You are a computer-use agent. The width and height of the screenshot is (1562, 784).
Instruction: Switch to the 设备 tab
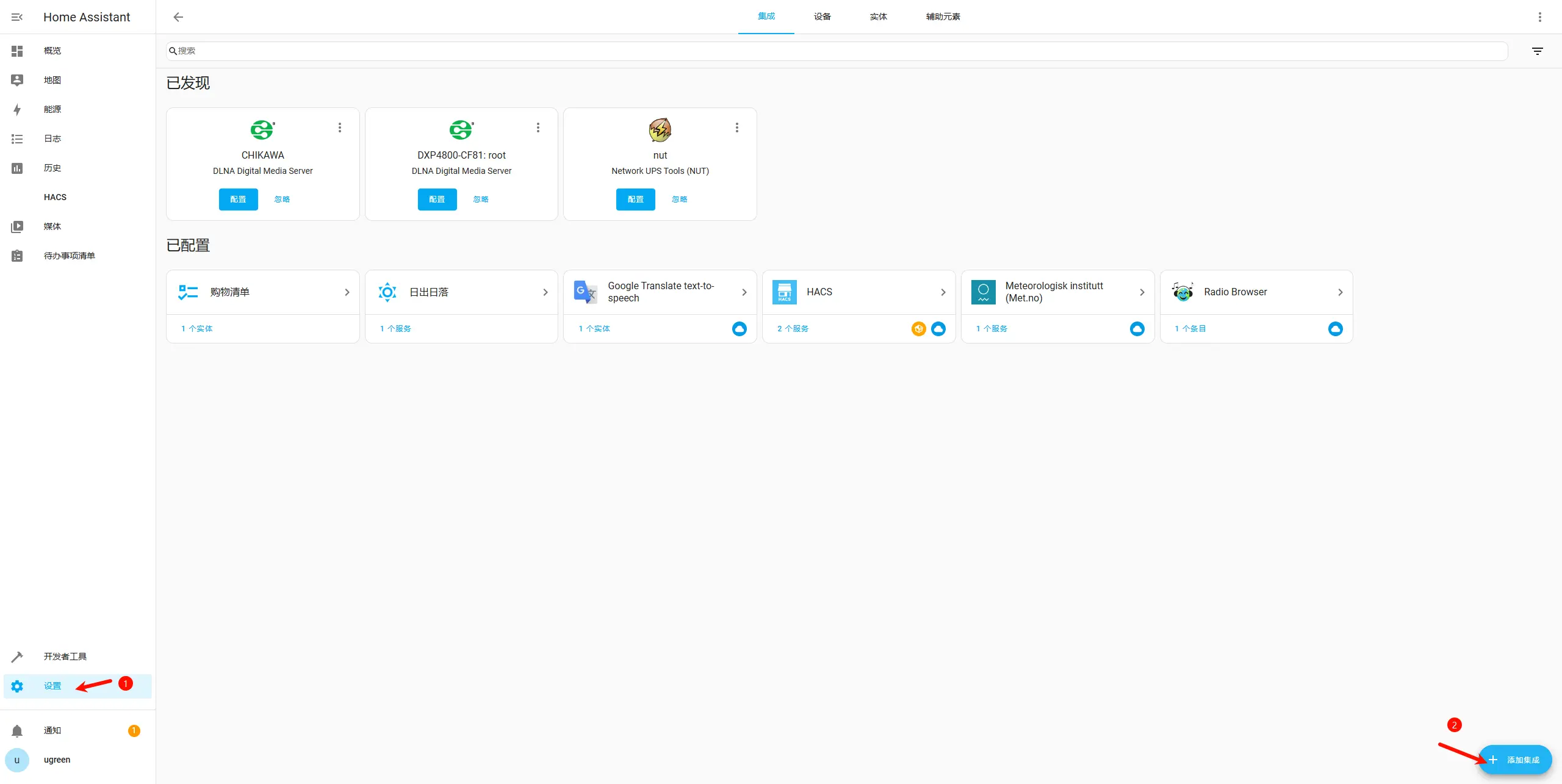pos(822,17)
